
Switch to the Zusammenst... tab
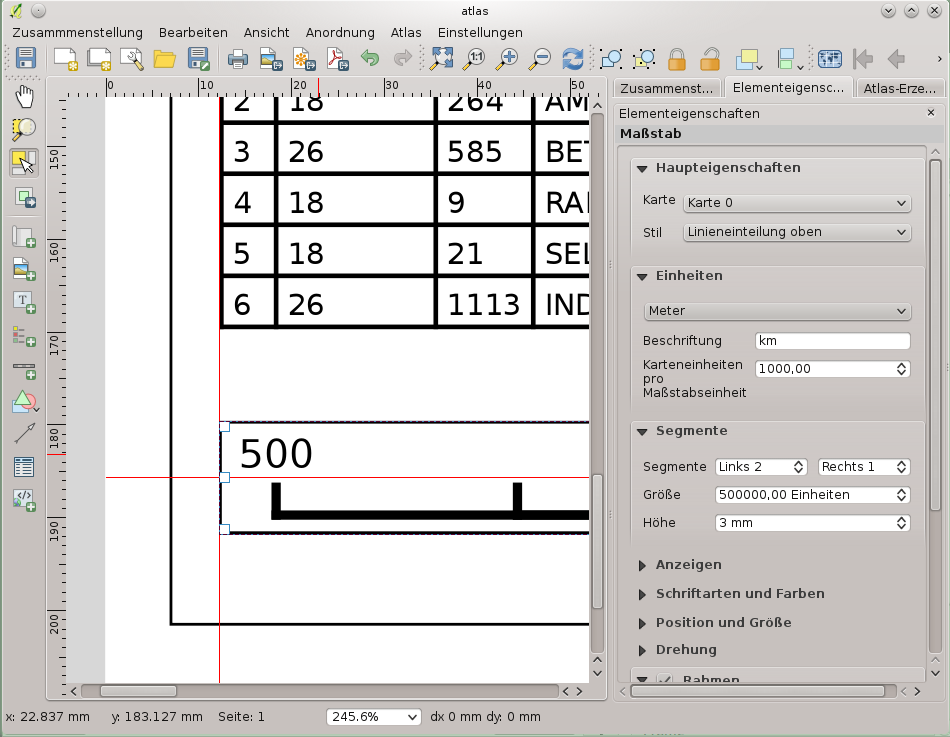coord(666,88)
